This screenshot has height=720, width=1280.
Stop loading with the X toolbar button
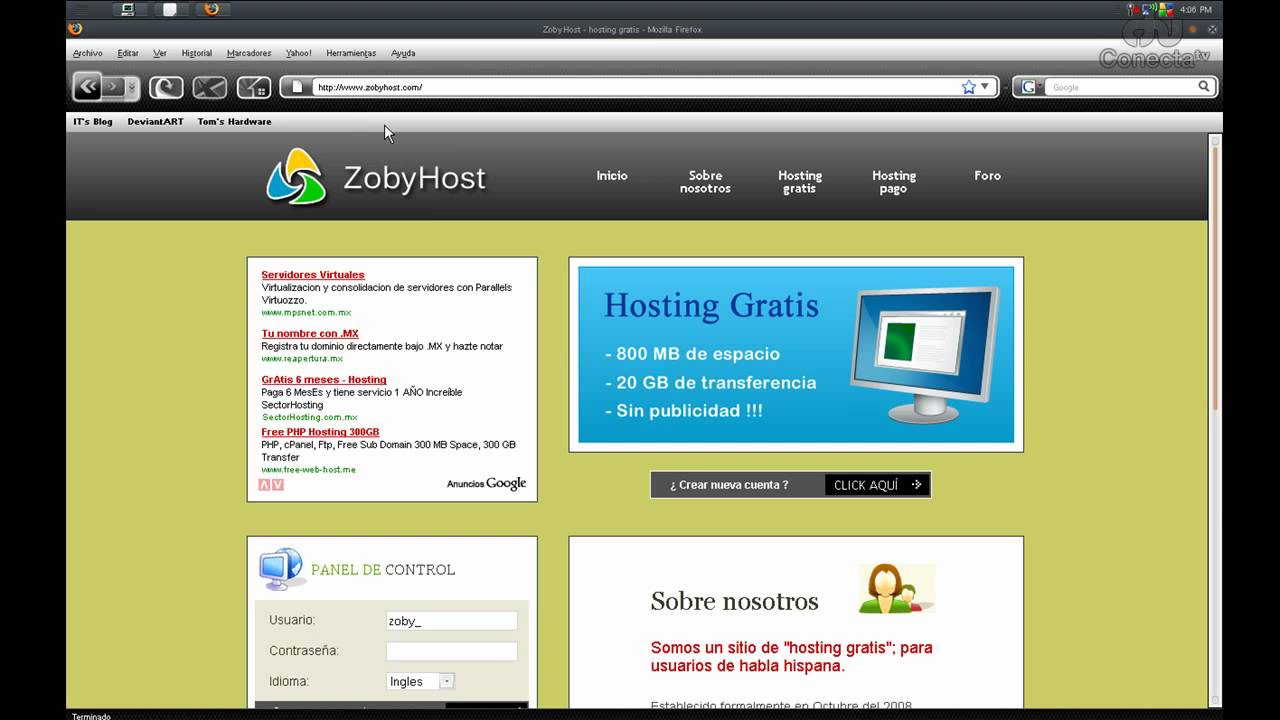click(x=210, y=87)
